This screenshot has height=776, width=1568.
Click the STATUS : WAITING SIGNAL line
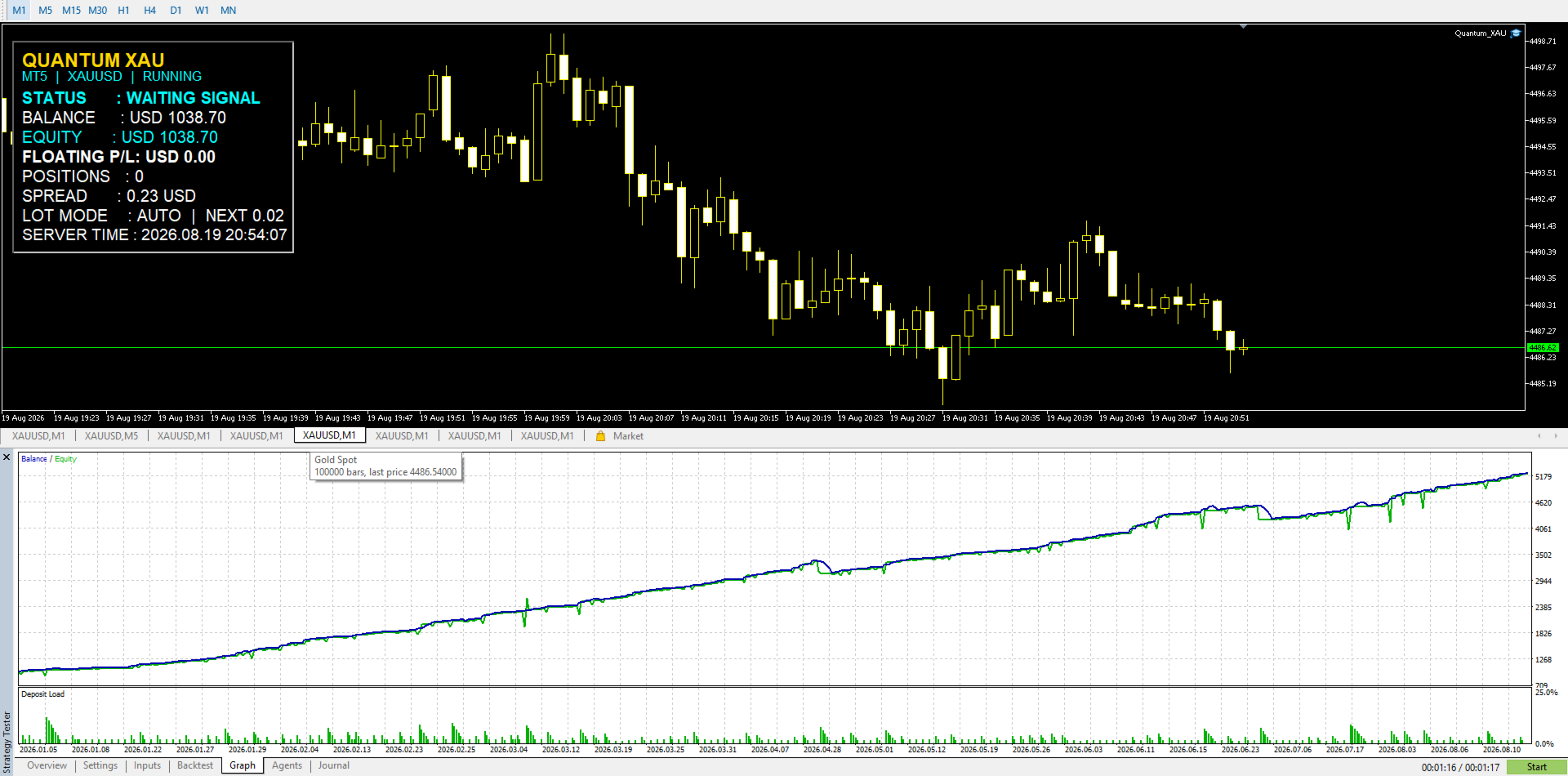click(140, 98)
